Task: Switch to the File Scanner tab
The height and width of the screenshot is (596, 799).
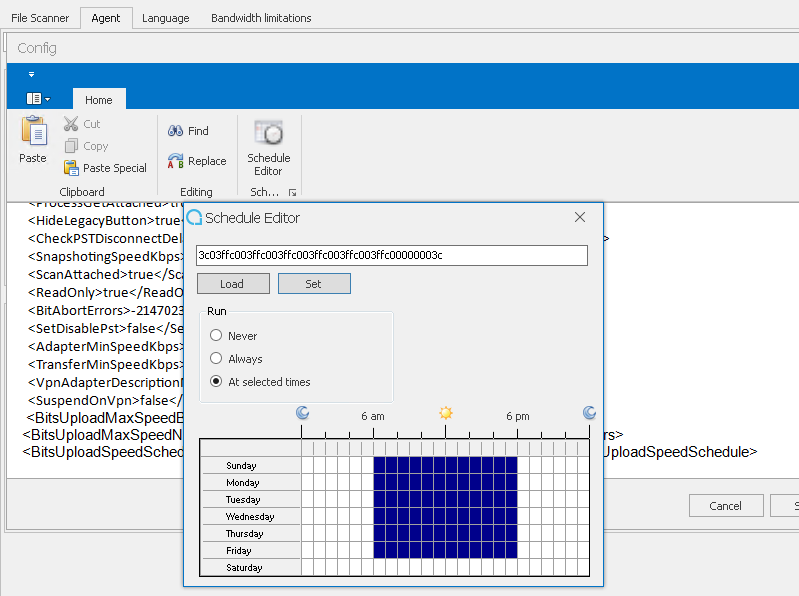Action: pos(40,18)
